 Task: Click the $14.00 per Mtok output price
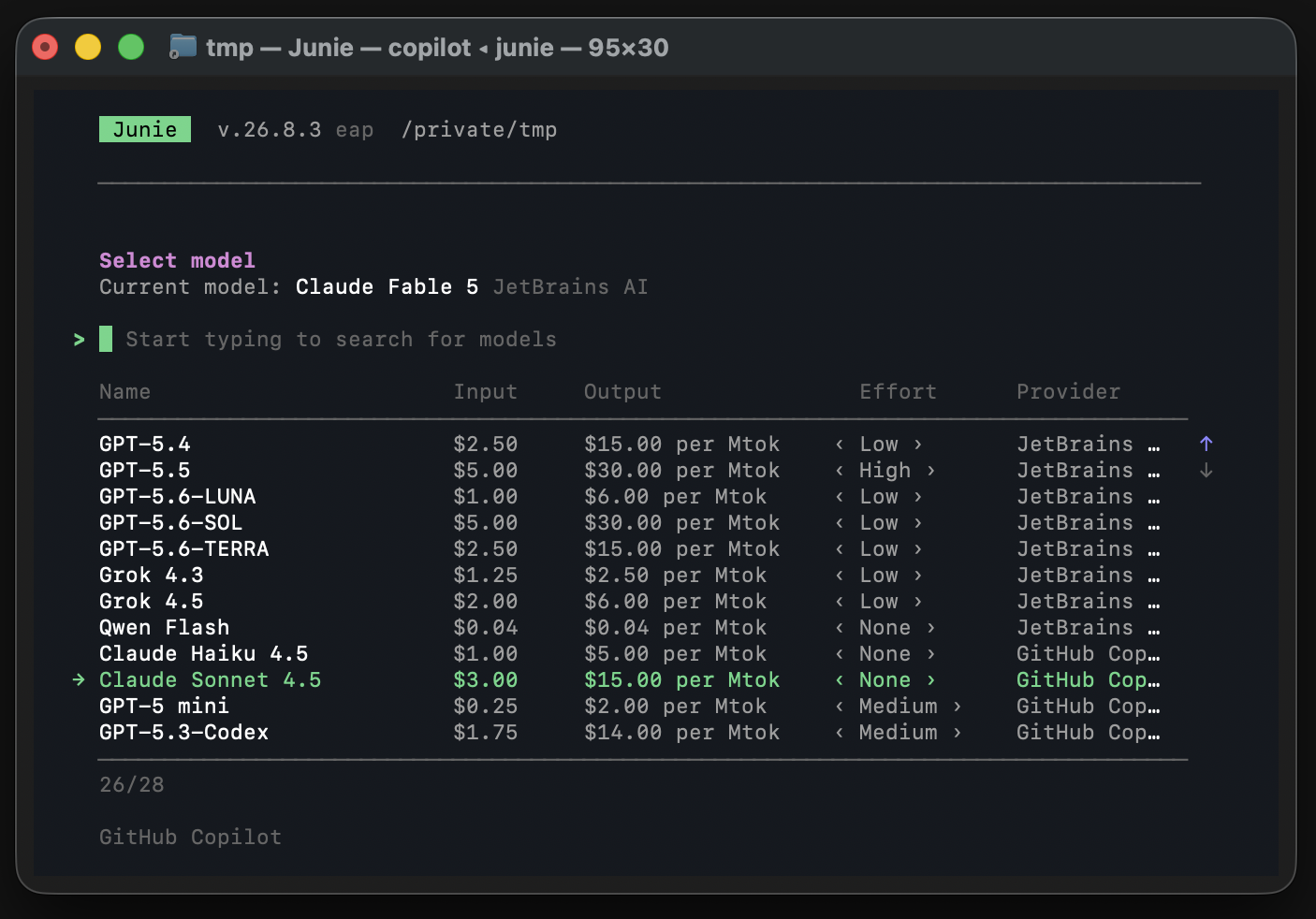coord(682,733)
